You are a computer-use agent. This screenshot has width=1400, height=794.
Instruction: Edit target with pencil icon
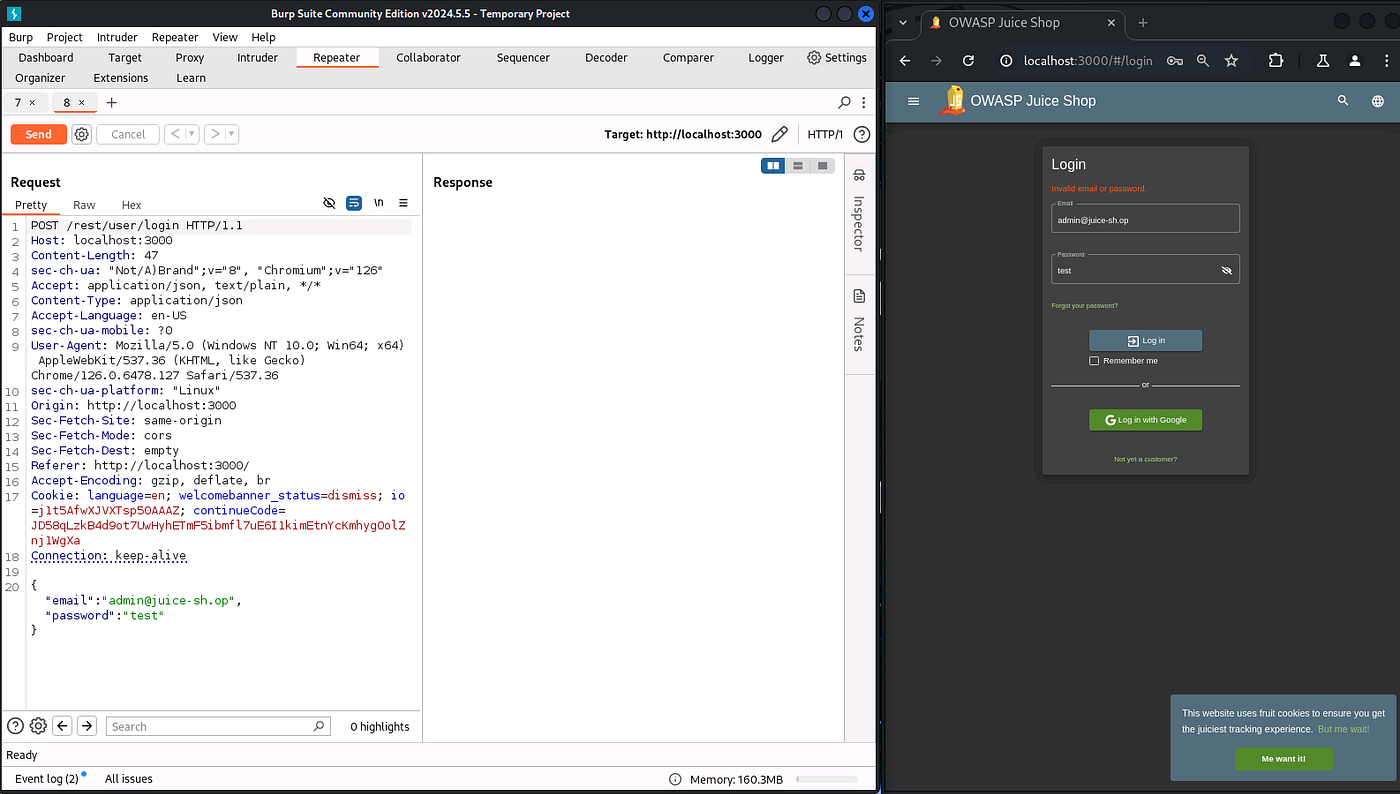(x=780, y=134)
